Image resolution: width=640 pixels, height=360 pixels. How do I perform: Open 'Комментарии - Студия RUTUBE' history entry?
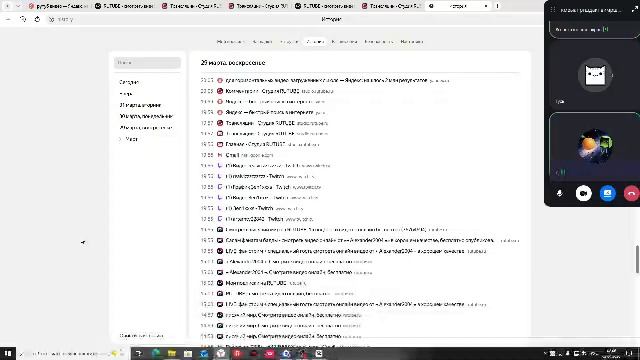tap(262, 91)
